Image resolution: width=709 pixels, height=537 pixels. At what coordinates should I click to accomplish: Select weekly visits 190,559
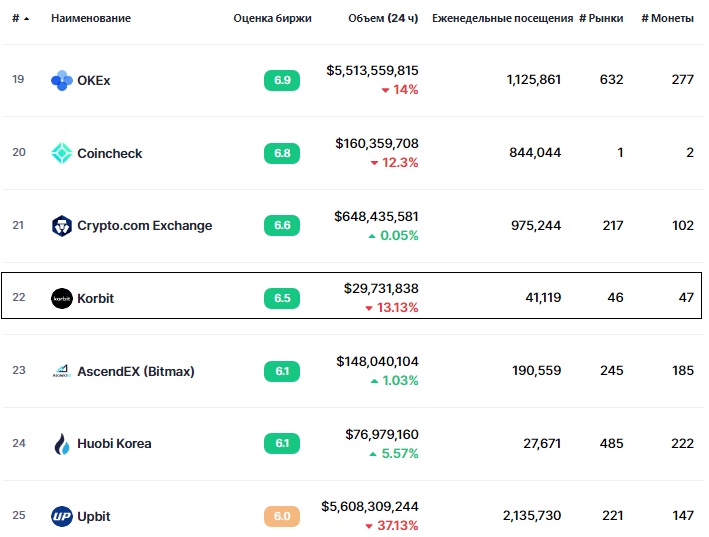536,371
